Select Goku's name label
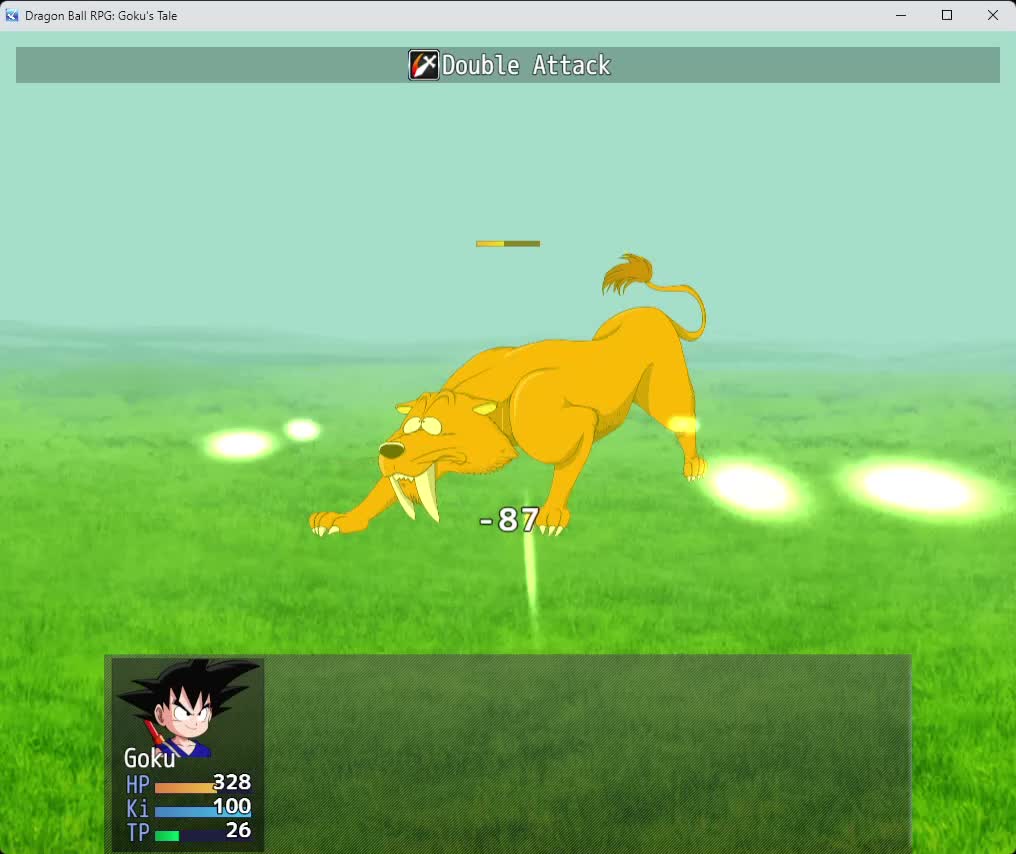 pyautogui.click(x=149, y=759)
